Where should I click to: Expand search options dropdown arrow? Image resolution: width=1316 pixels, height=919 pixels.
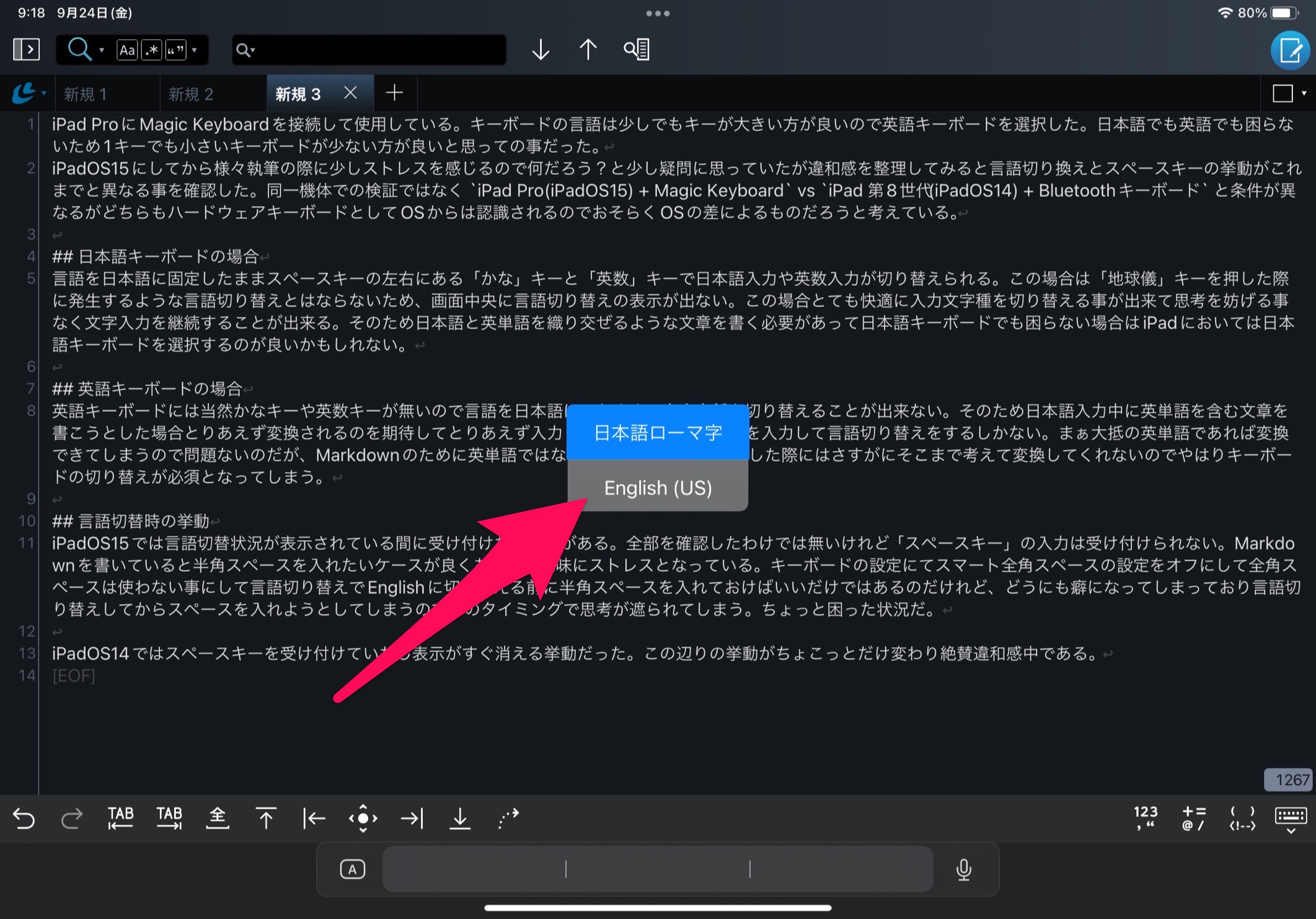pyautogui.click(x=195, y=50)
